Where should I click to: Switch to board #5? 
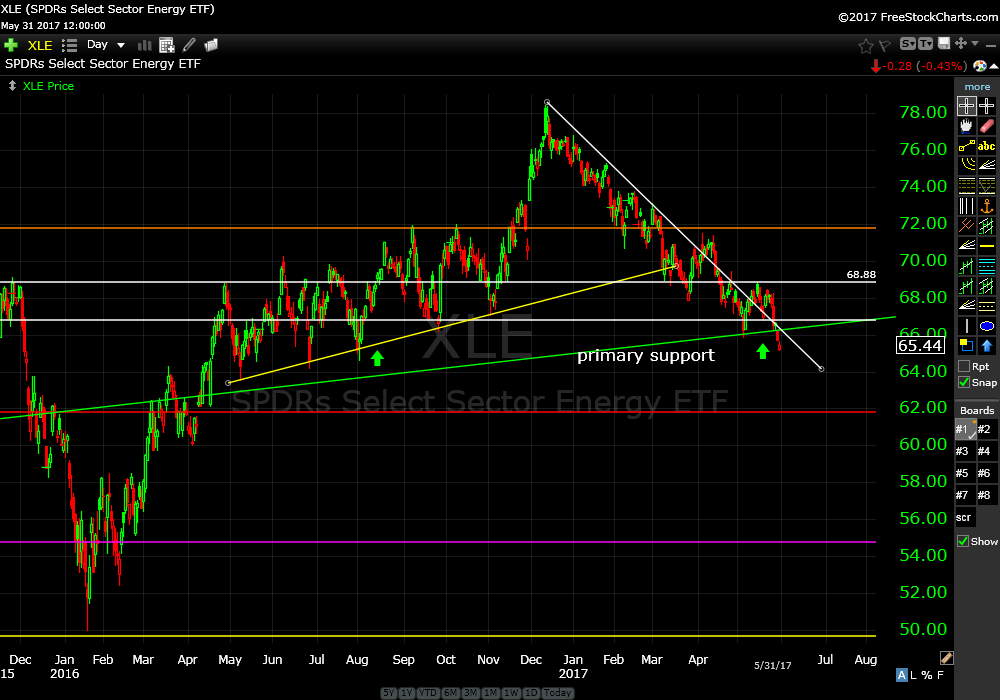pos(964,473)
